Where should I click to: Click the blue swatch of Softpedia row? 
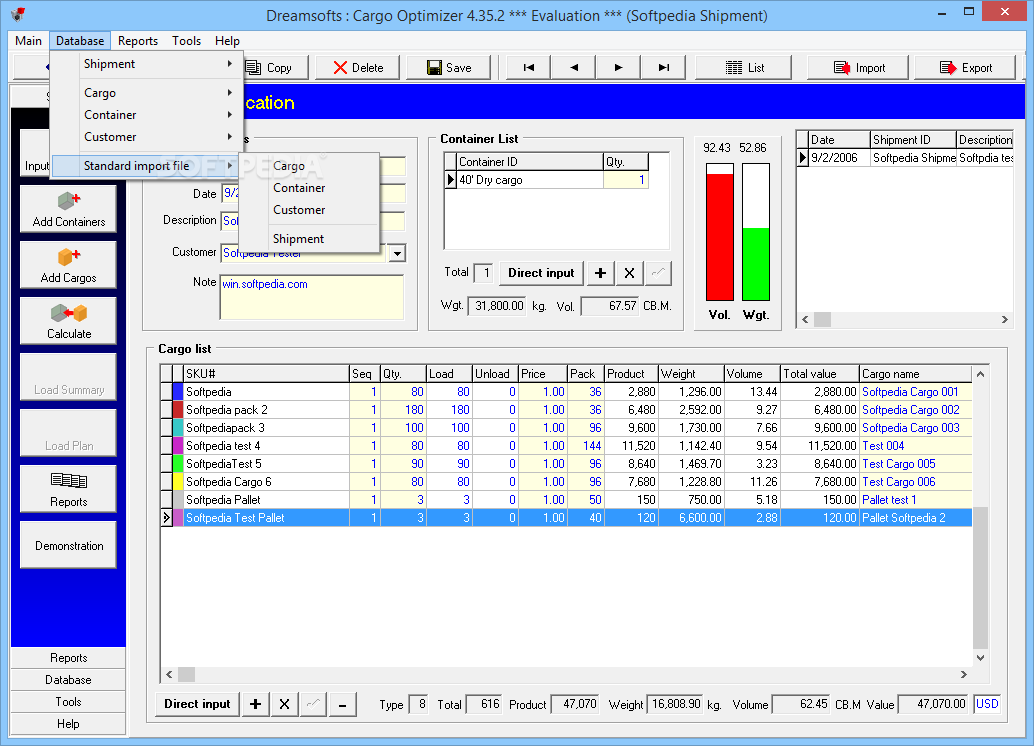(178, 392)
